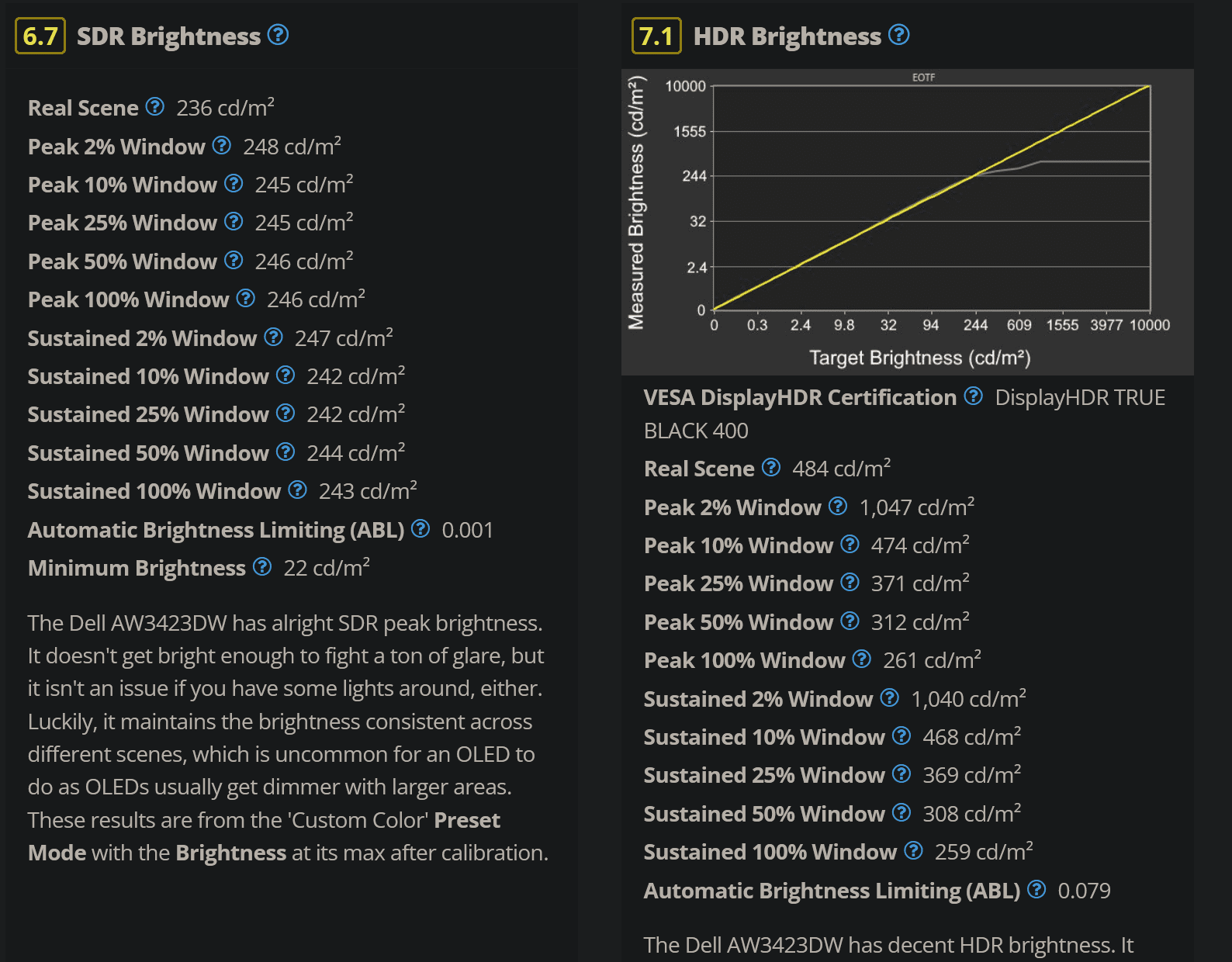Click the Minimum Brightness label

[x=137, y=568]
